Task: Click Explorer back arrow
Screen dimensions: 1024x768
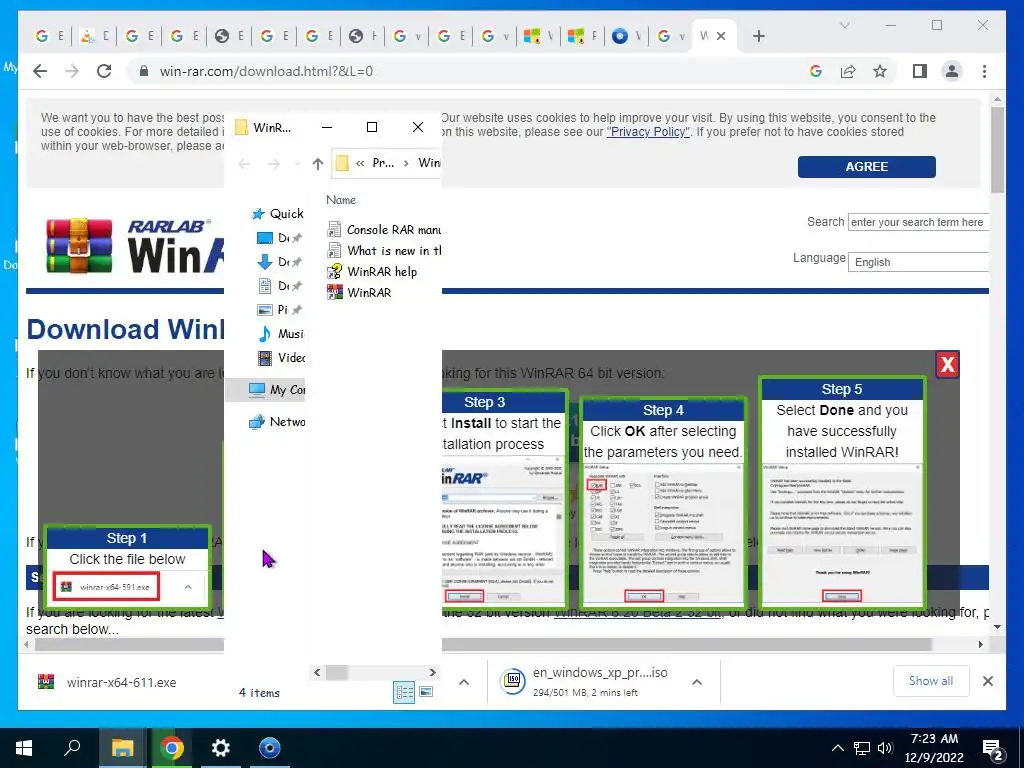Action: 244,163
